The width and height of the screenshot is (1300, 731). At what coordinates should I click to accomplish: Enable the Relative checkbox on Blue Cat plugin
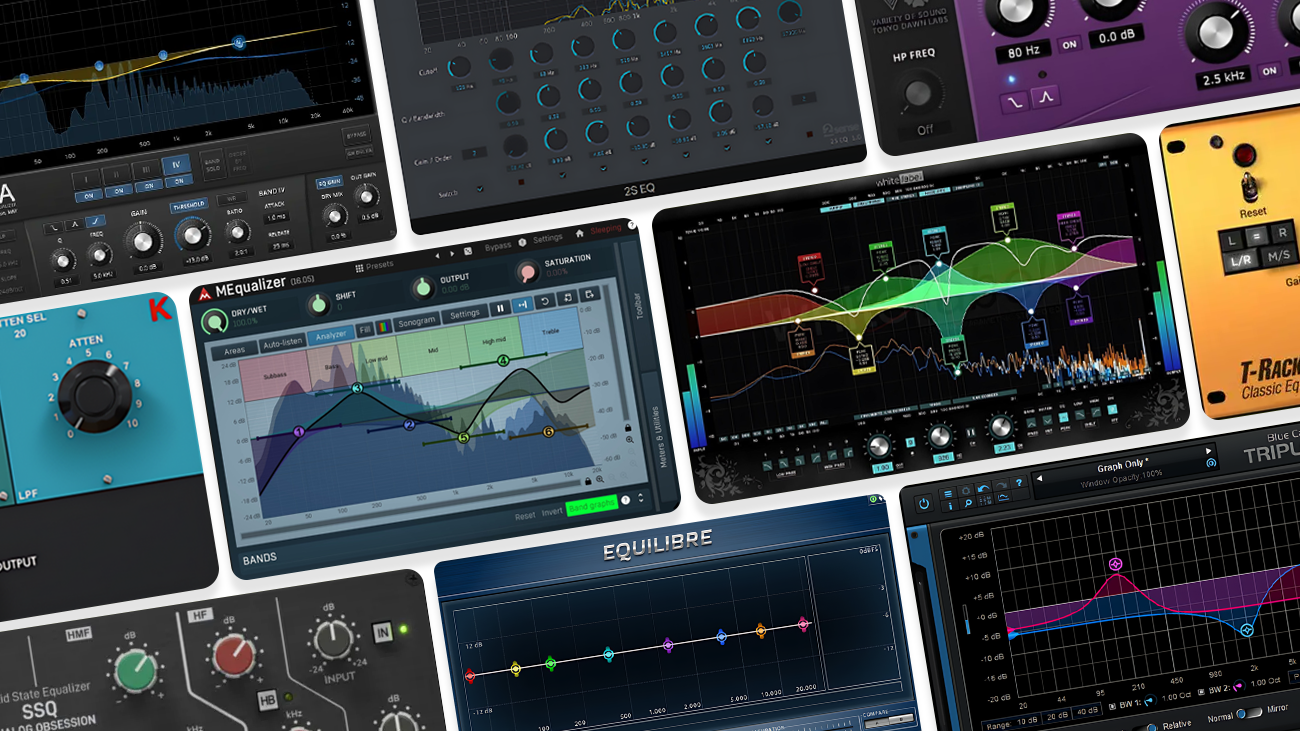coord(1153,726)
